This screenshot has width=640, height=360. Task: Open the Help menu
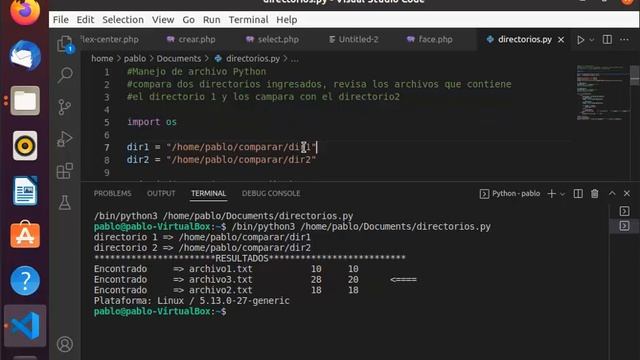pos(287,20)
